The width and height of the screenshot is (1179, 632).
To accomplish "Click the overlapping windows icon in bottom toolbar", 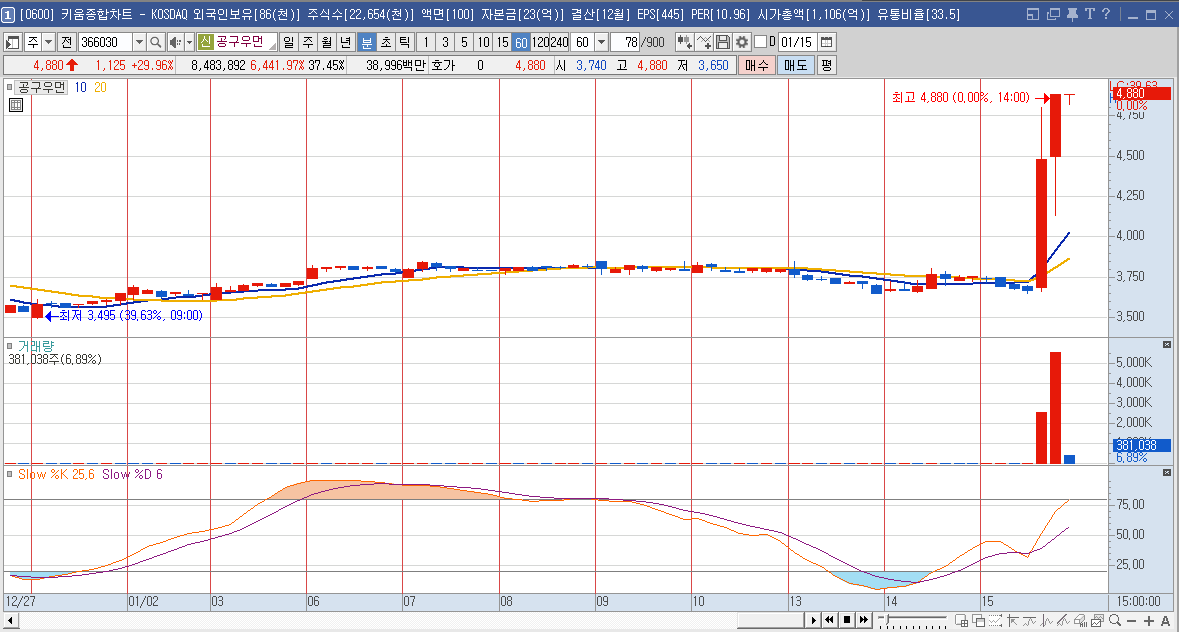I will point(978,620).
